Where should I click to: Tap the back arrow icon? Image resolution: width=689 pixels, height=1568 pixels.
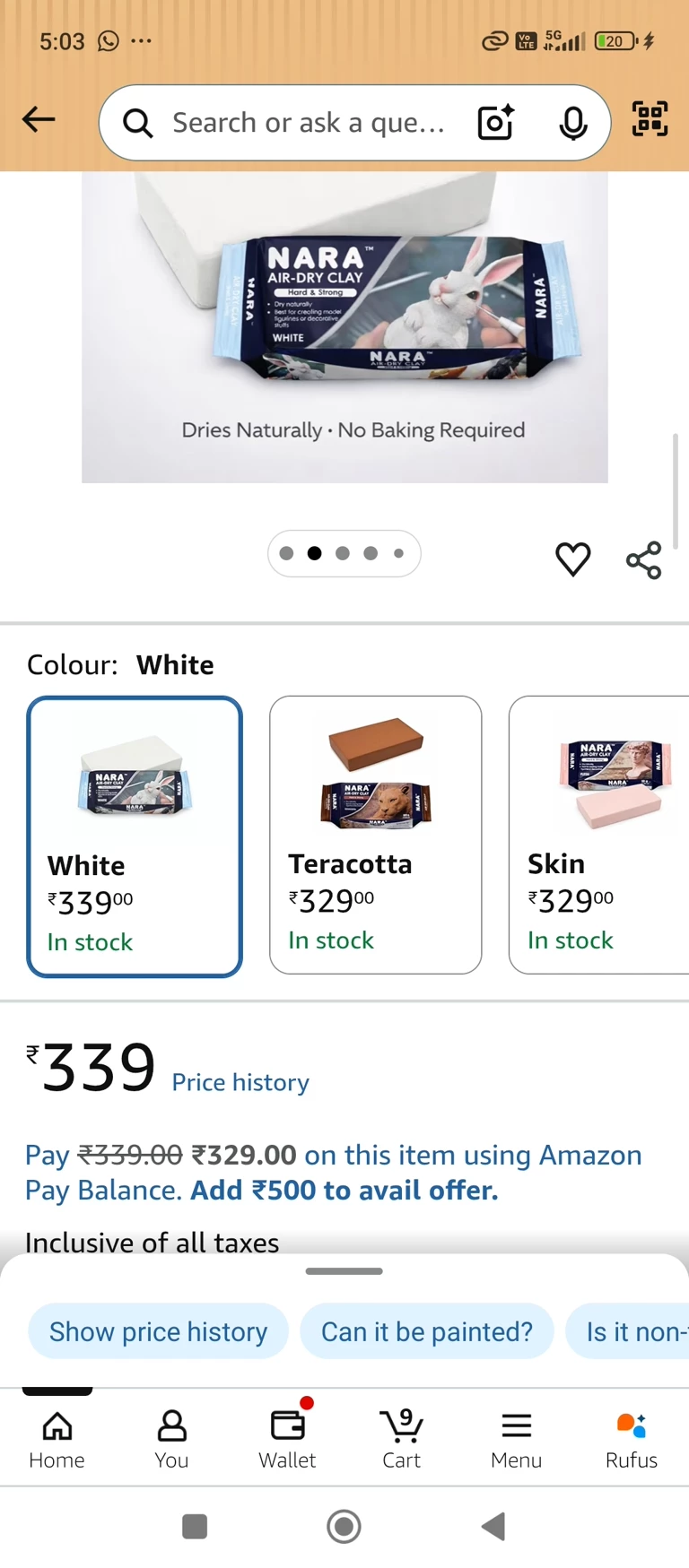click(x=39, y=119)
